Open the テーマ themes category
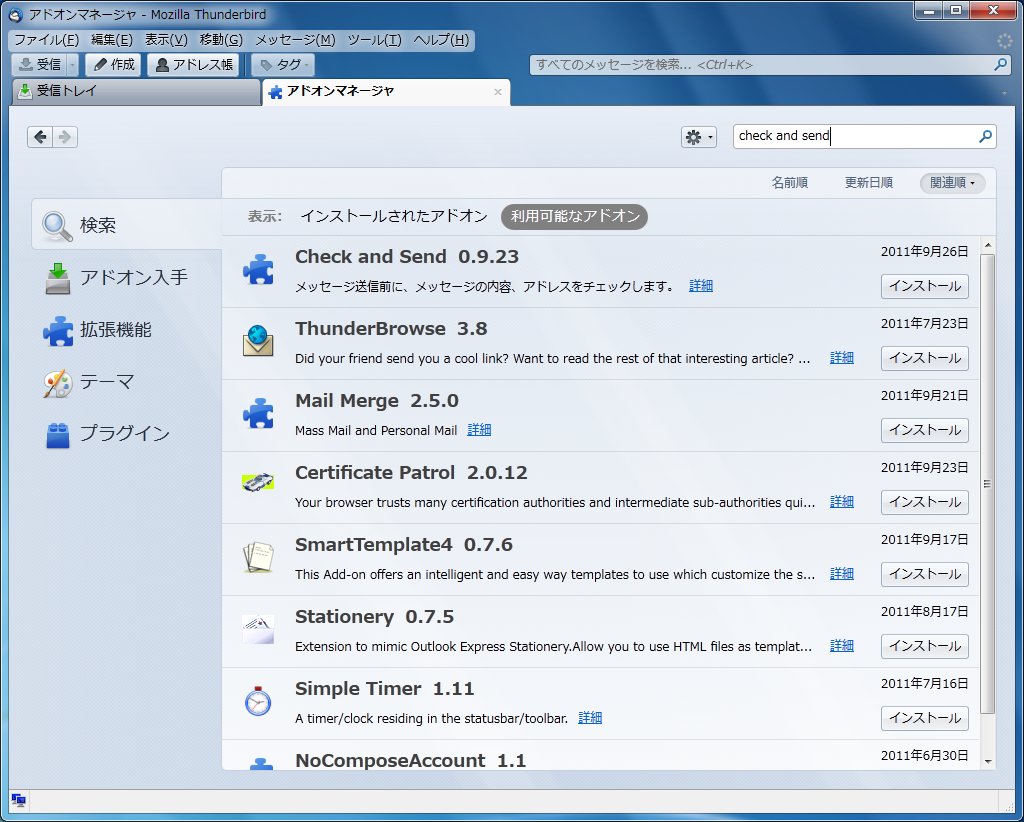 tap(127, 382)
